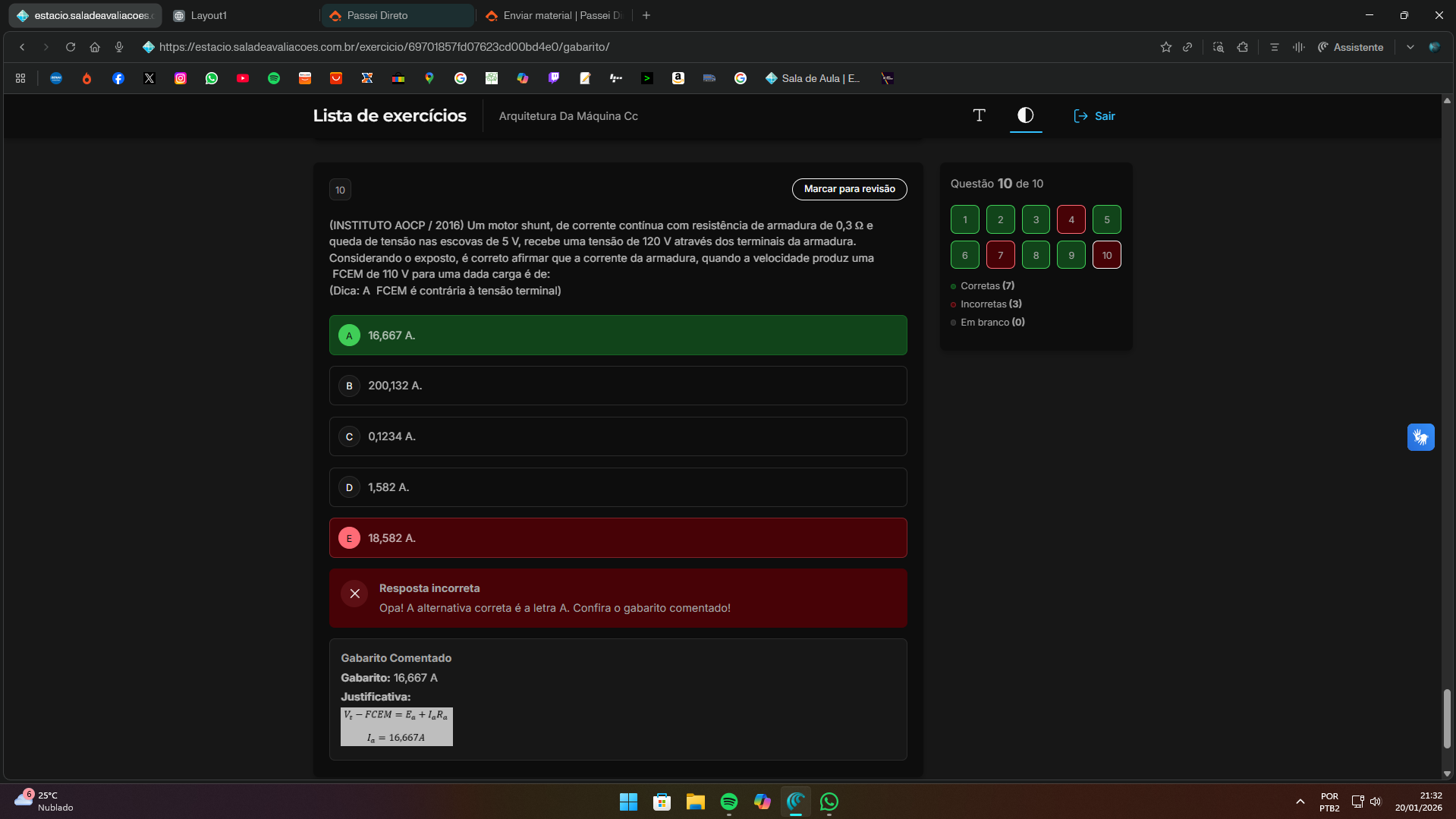
Task: Show hidden system tray icons
Action: (1300, 802)
